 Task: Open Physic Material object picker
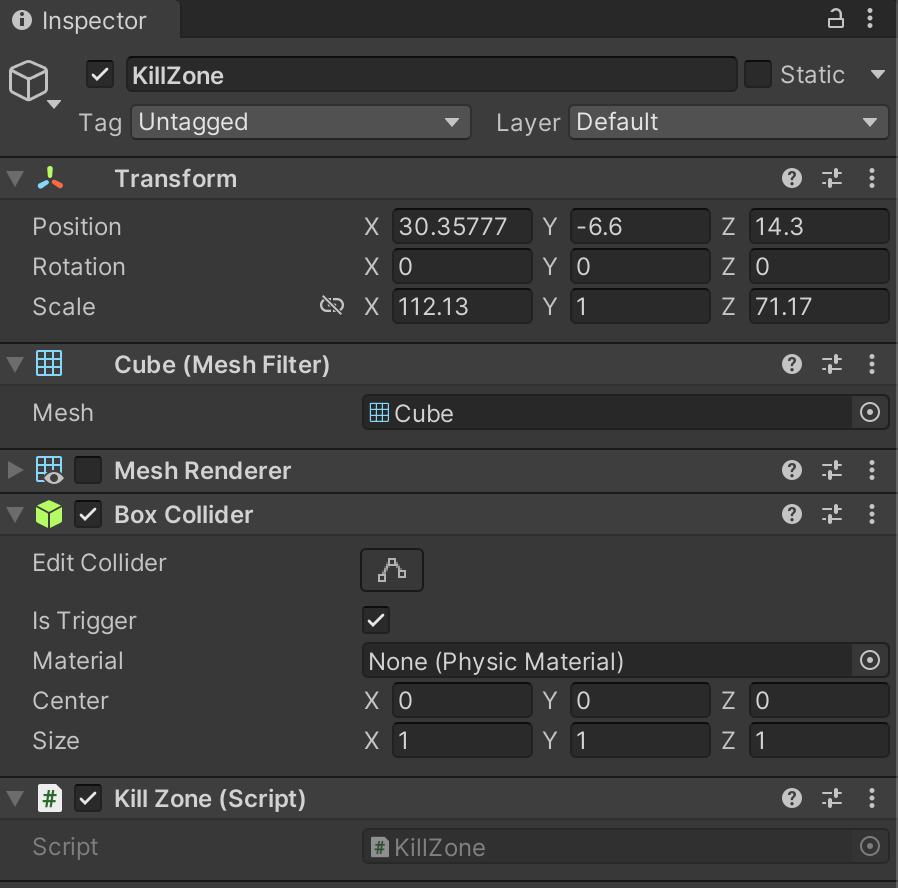(870, 661)
